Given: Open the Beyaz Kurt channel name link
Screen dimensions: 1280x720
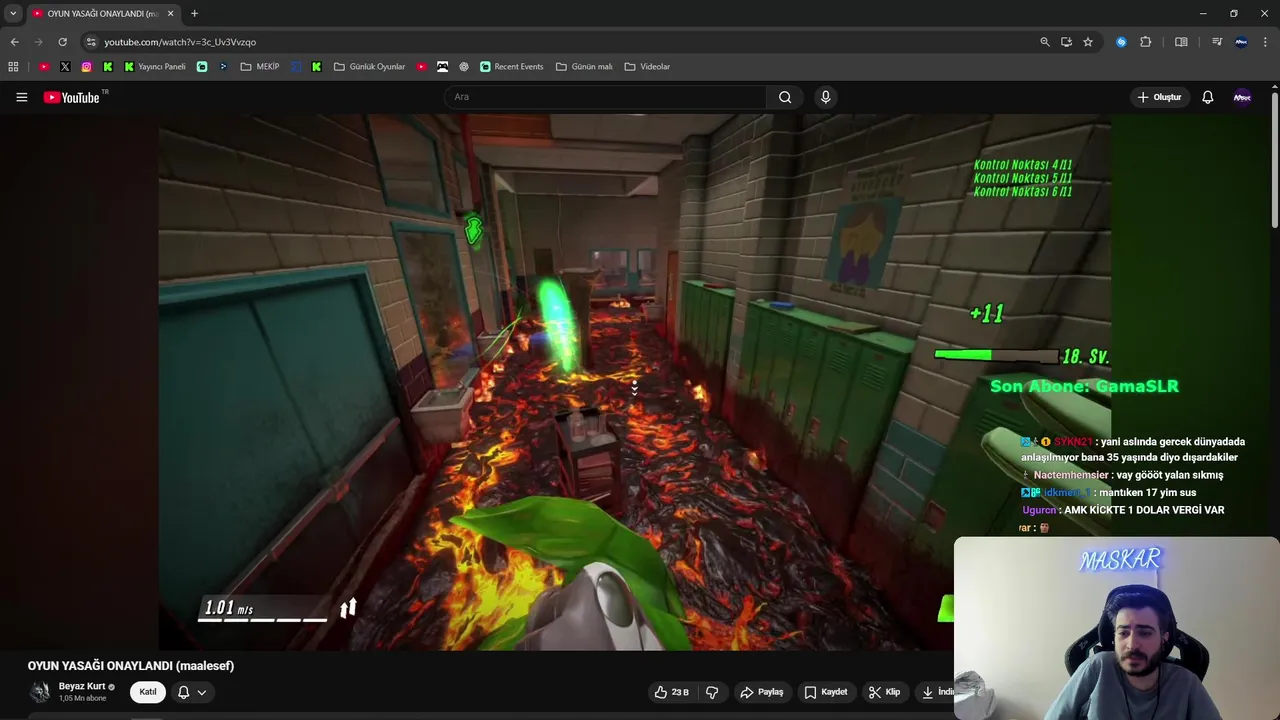Looking at the screenshot, I should pos(82,686).
